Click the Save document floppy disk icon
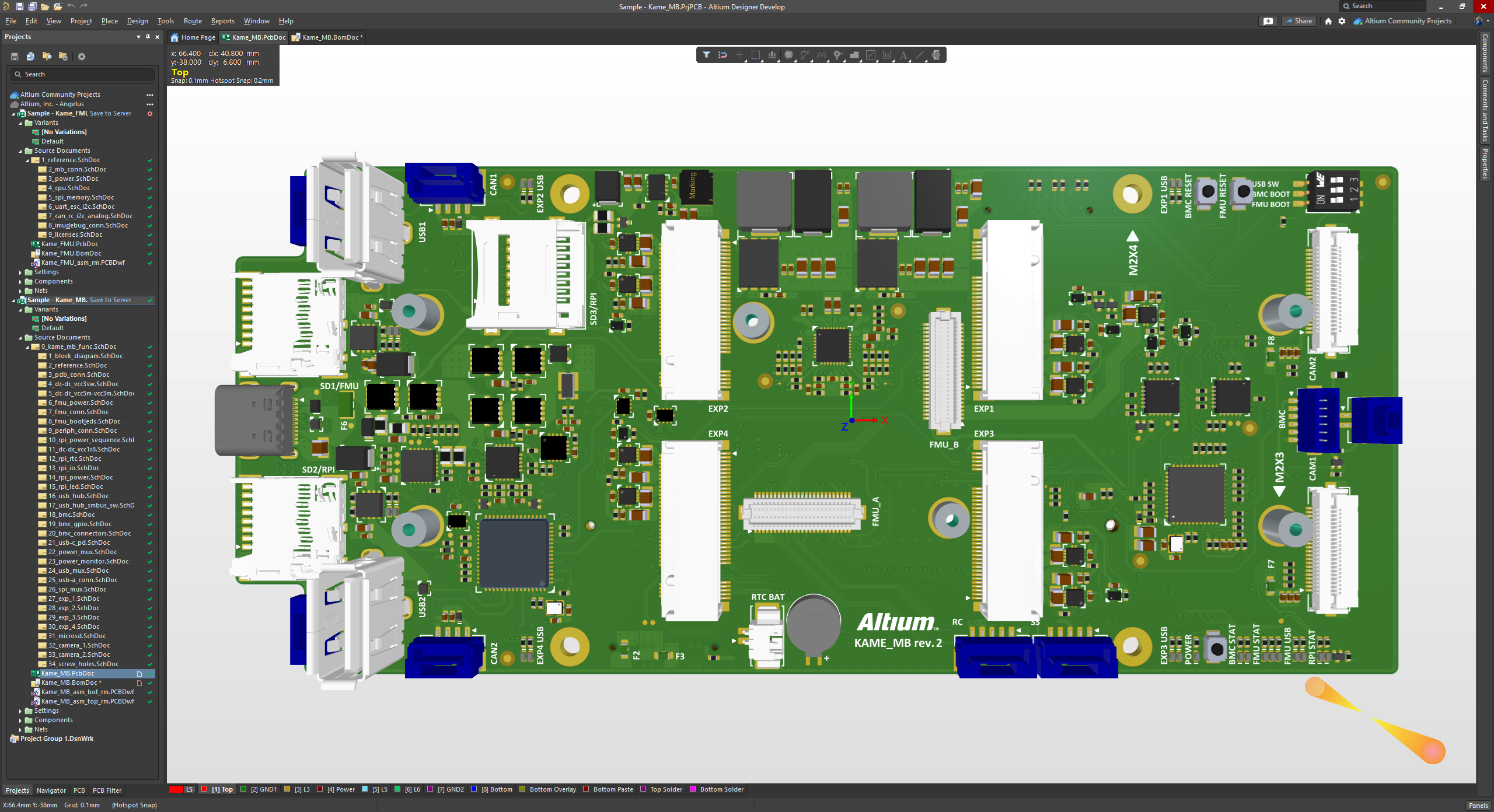 coord(14,57)
